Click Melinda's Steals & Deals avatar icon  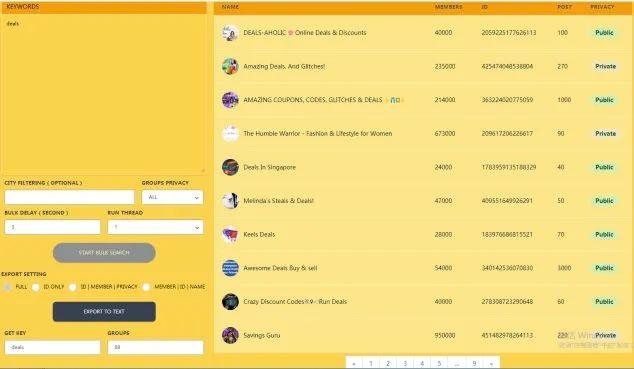(230, 201)
